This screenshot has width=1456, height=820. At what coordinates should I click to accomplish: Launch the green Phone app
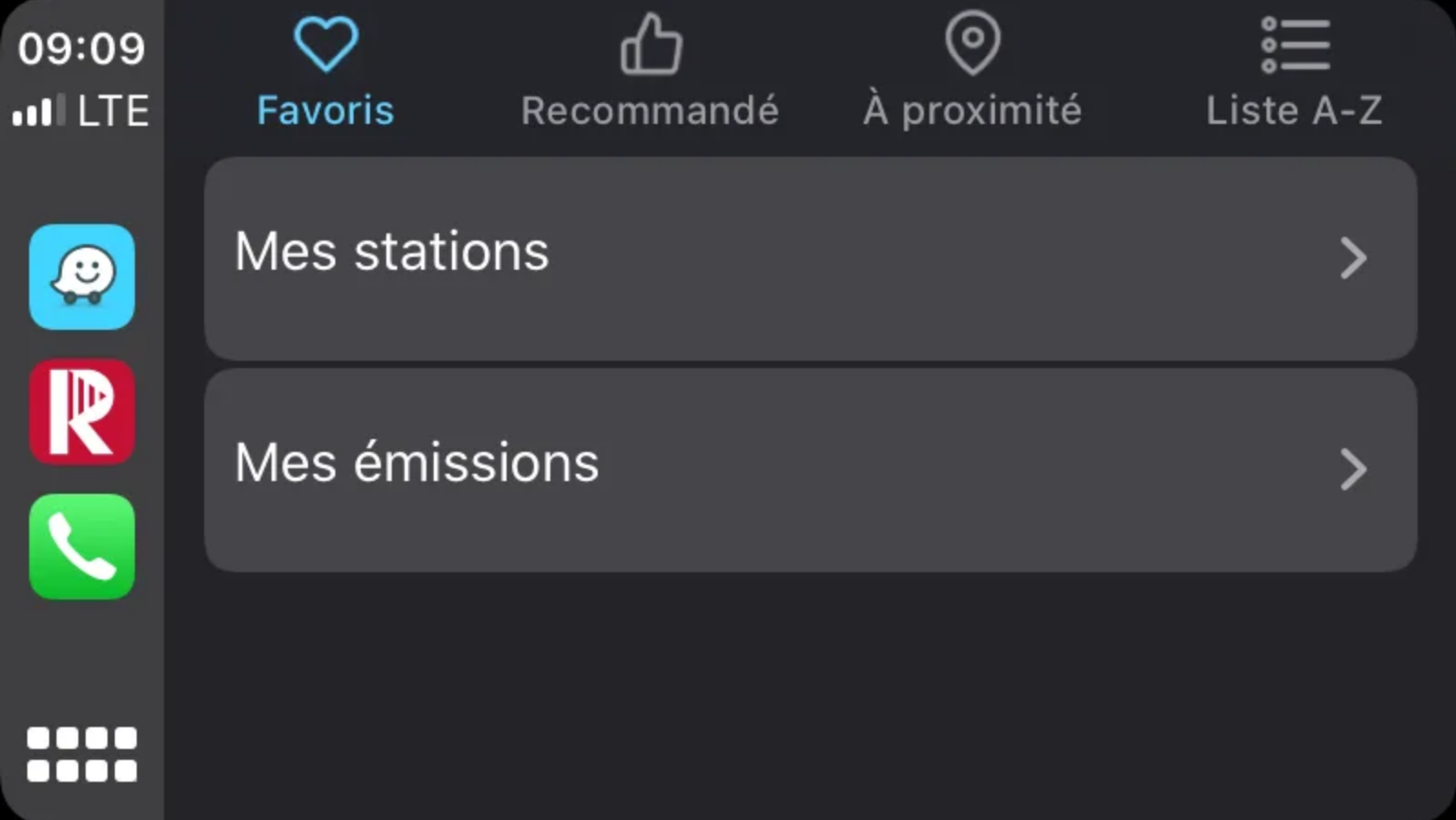click(x=82, y=547)
